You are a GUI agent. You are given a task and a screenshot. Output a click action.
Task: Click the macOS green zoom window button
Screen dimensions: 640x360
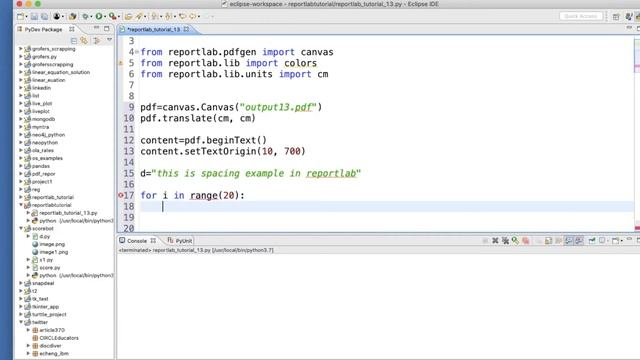click(38, 4)
